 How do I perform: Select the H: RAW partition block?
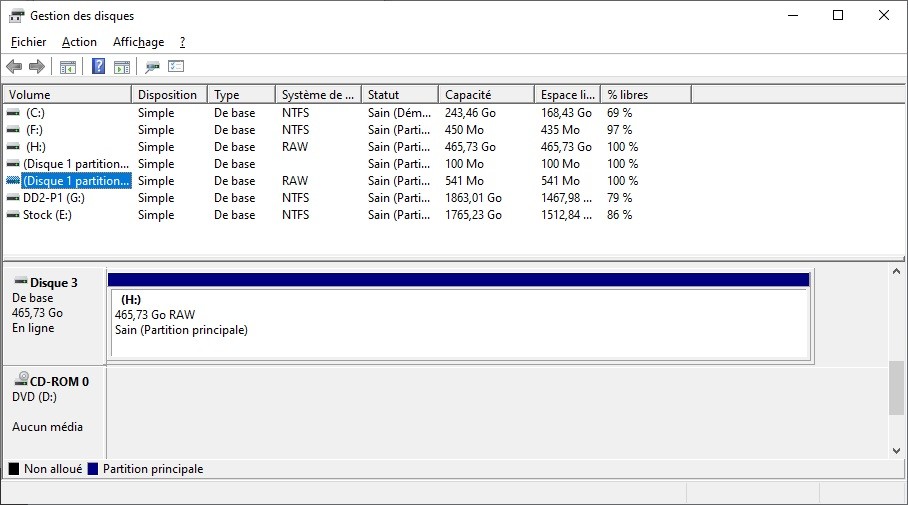(x=458, y=322)
